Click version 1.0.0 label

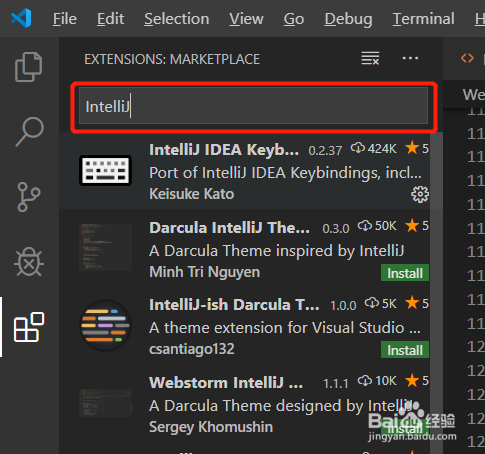coord(343,305)
